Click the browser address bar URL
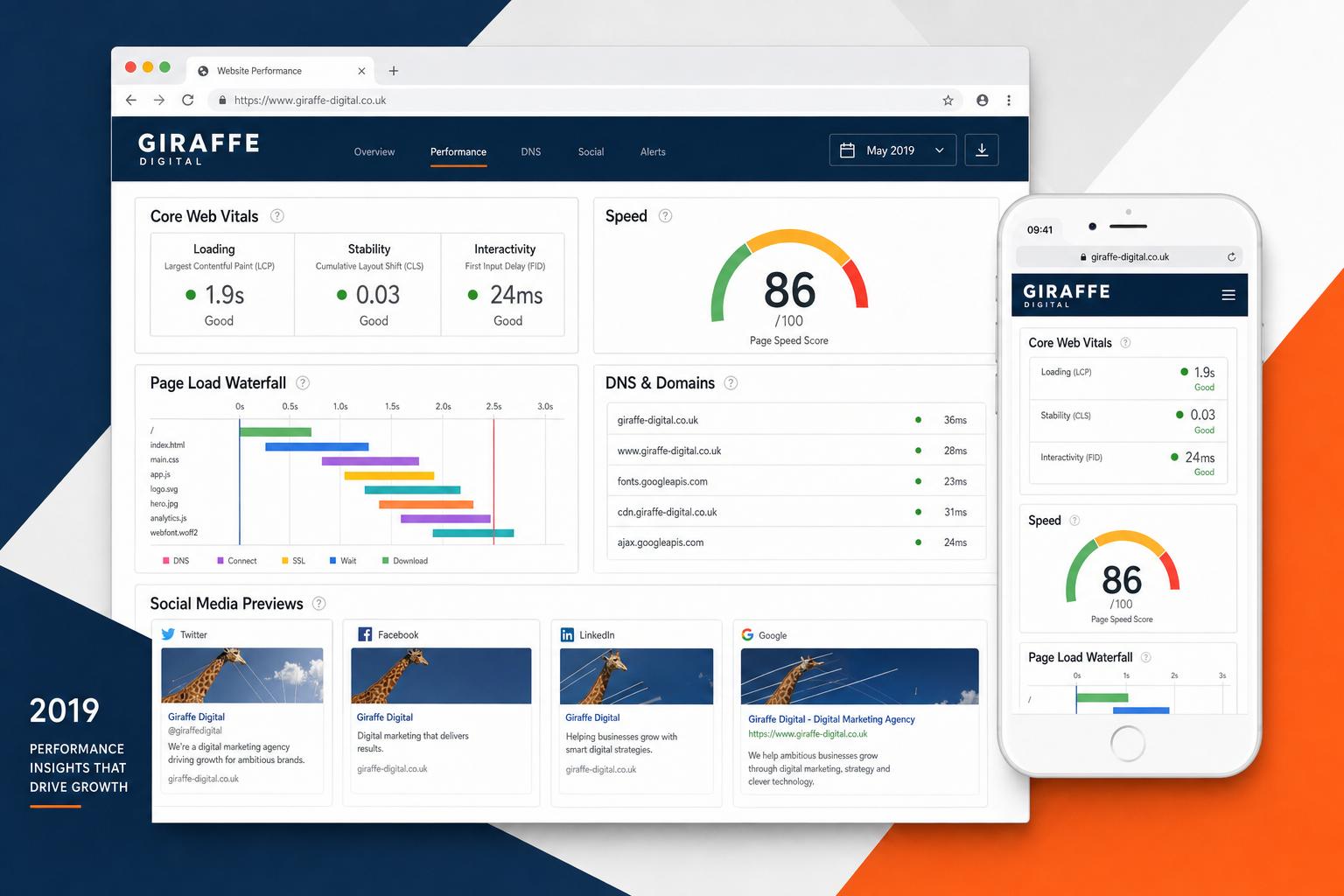Screen dimensions: 1344x896 (310, 101)
